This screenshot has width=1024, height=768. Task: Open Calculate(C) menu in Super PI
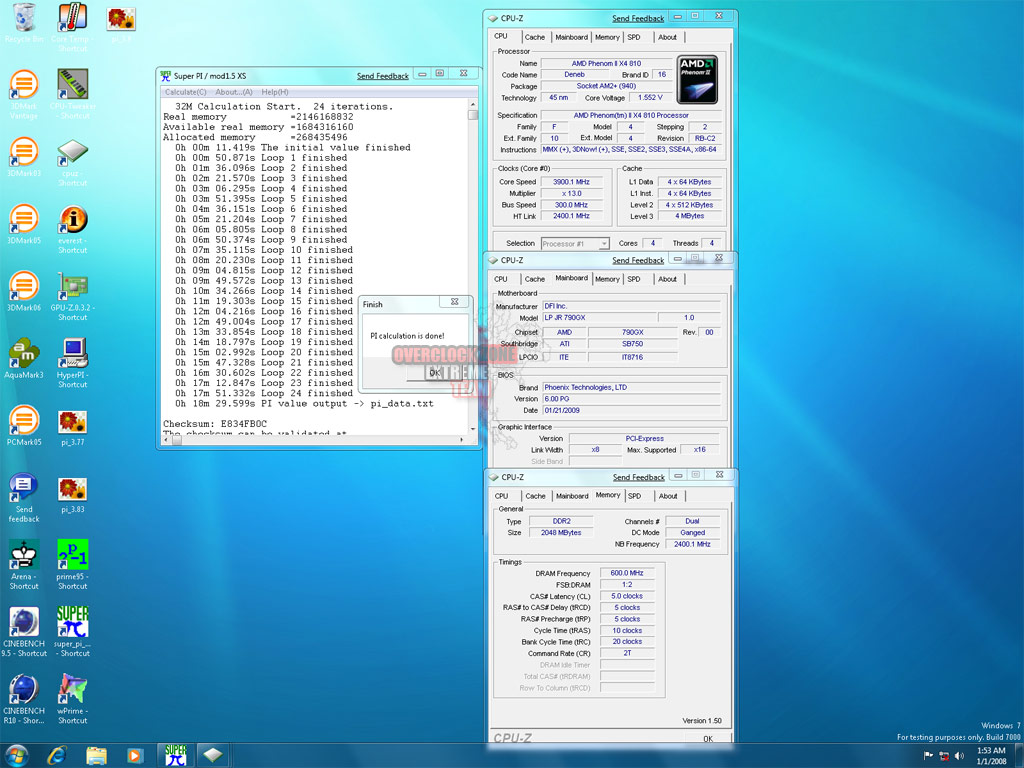coord(185,92)
